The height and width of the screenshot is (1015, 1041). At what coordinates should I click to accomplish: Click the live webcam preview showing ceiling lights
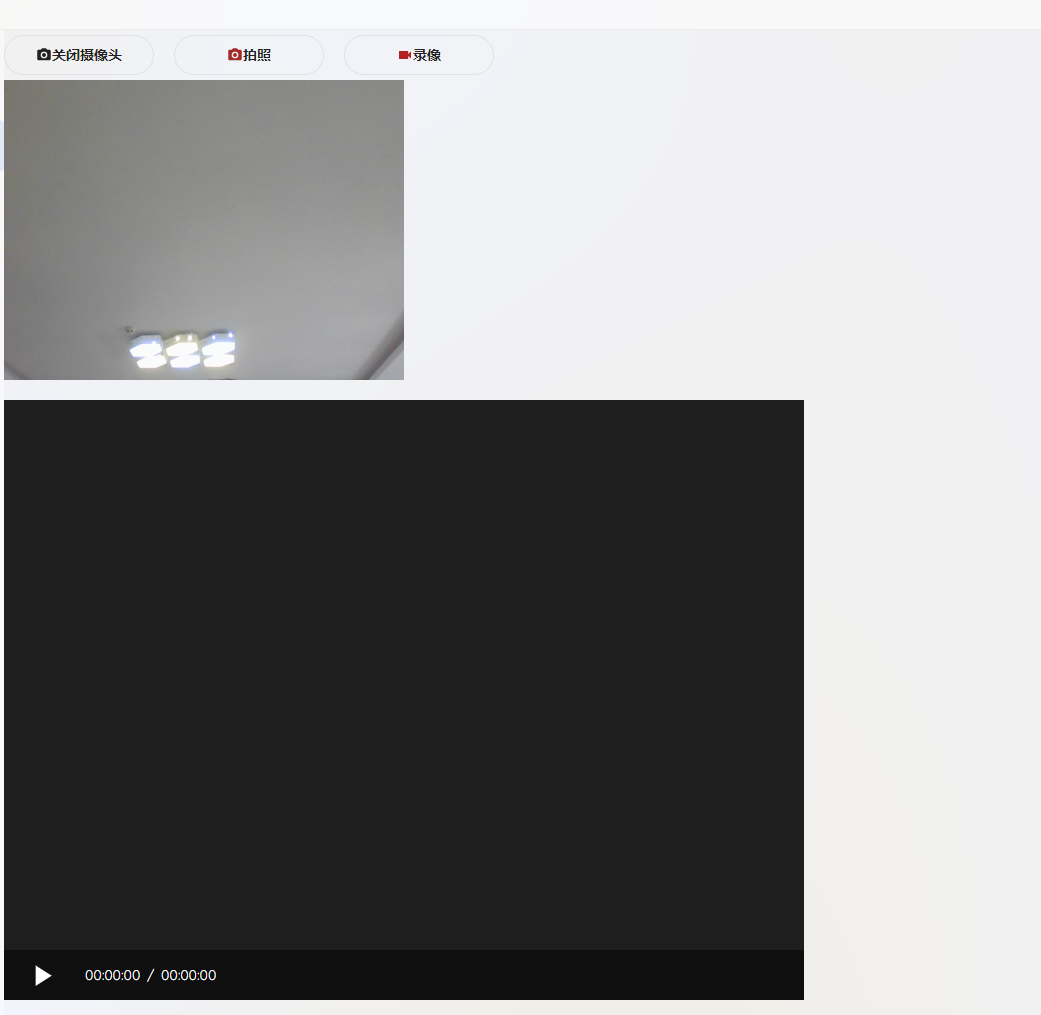204,230
